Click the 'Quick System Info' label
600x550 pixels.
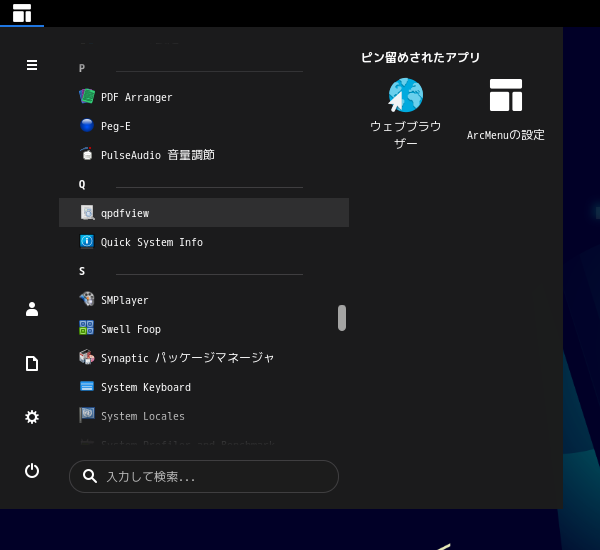click(152, 242)
